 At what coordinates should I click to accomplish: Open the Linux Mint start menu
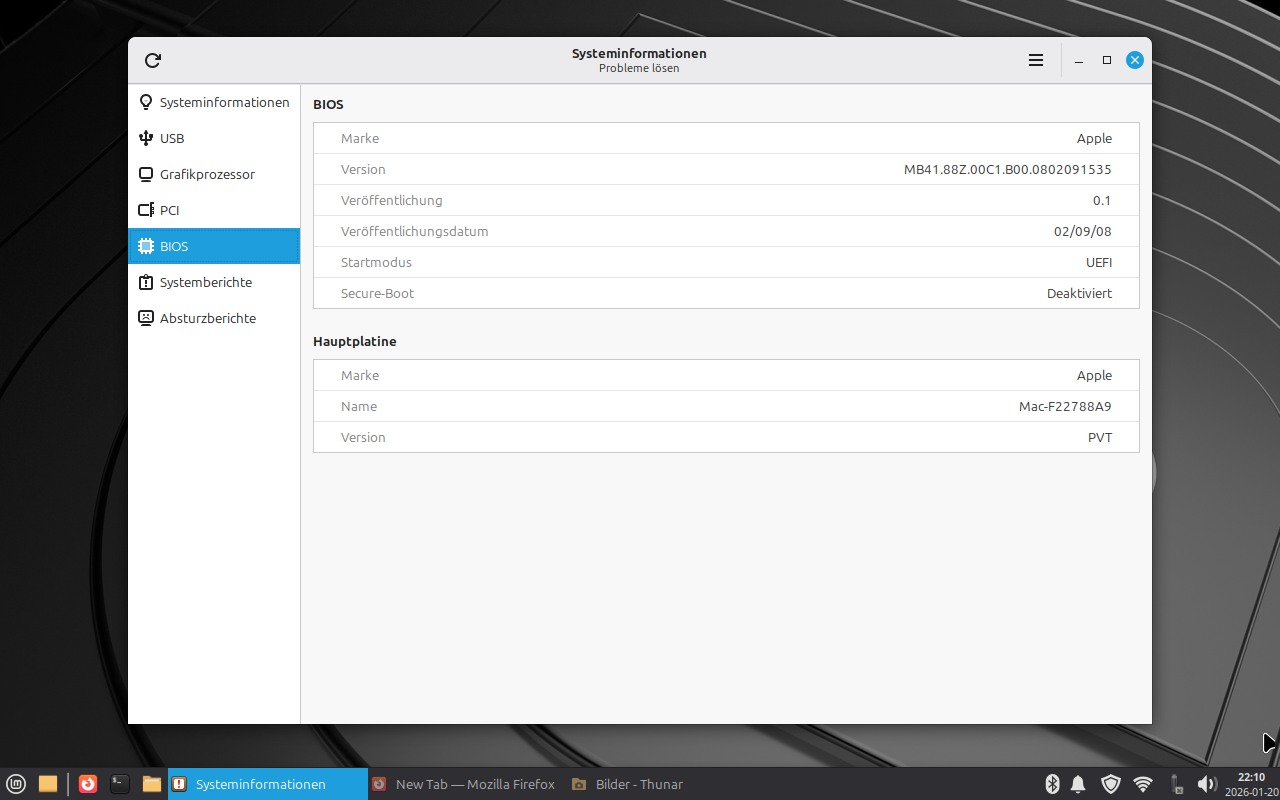pyautogui.click(x=16, y=784)
